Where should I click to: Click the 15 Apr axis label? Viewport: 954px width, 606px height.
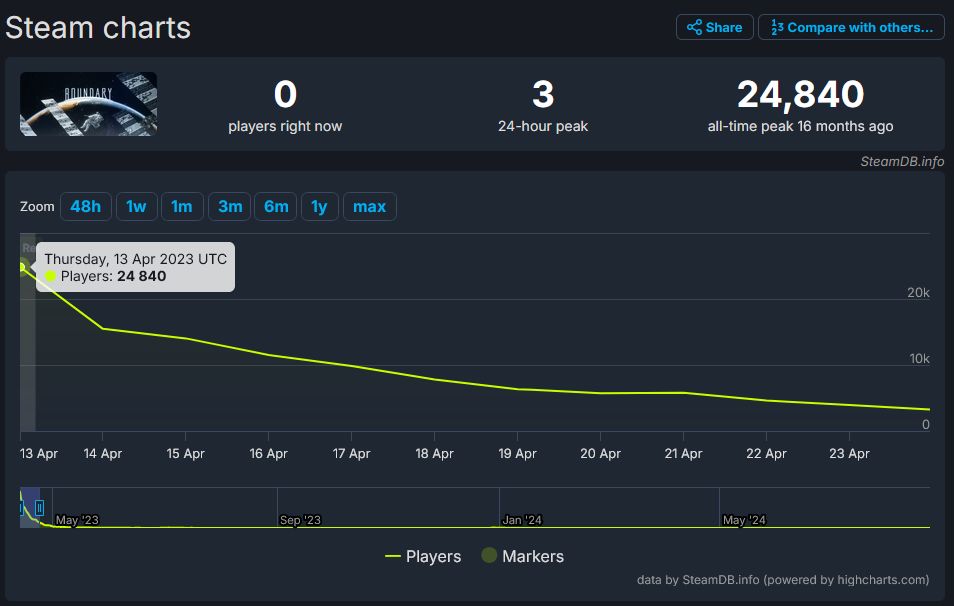[x=186, y=453]
